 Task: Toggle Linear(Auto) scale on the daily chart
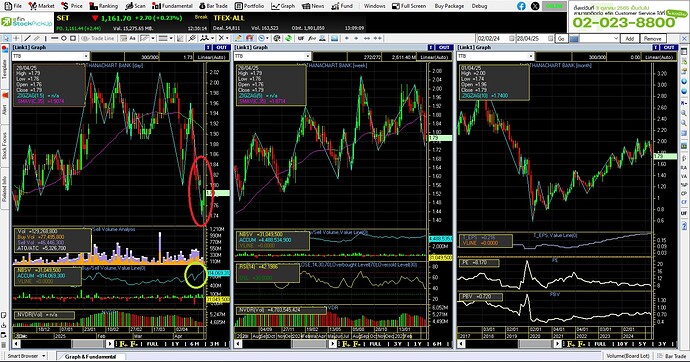[x=211, y=57]
